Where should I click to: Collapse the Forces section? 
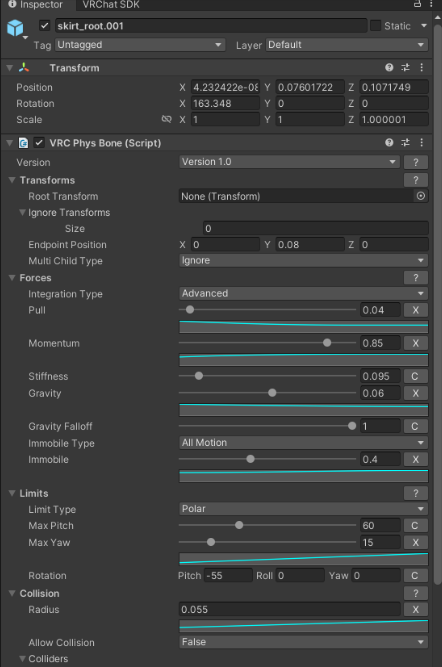pyautogui.click(x=12, y=278)
